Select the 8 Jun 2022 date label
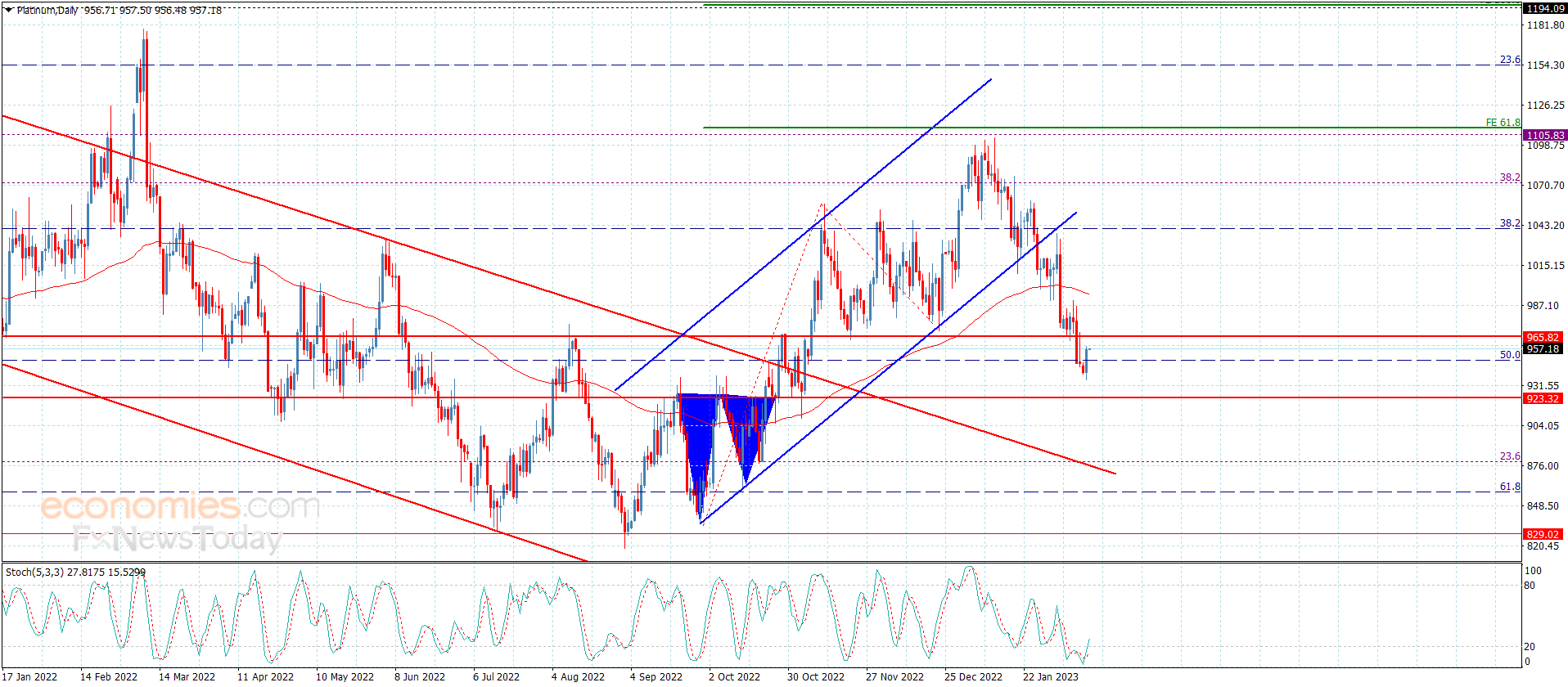Viewport: 1568px width, 687px height. tap(420, 676)
